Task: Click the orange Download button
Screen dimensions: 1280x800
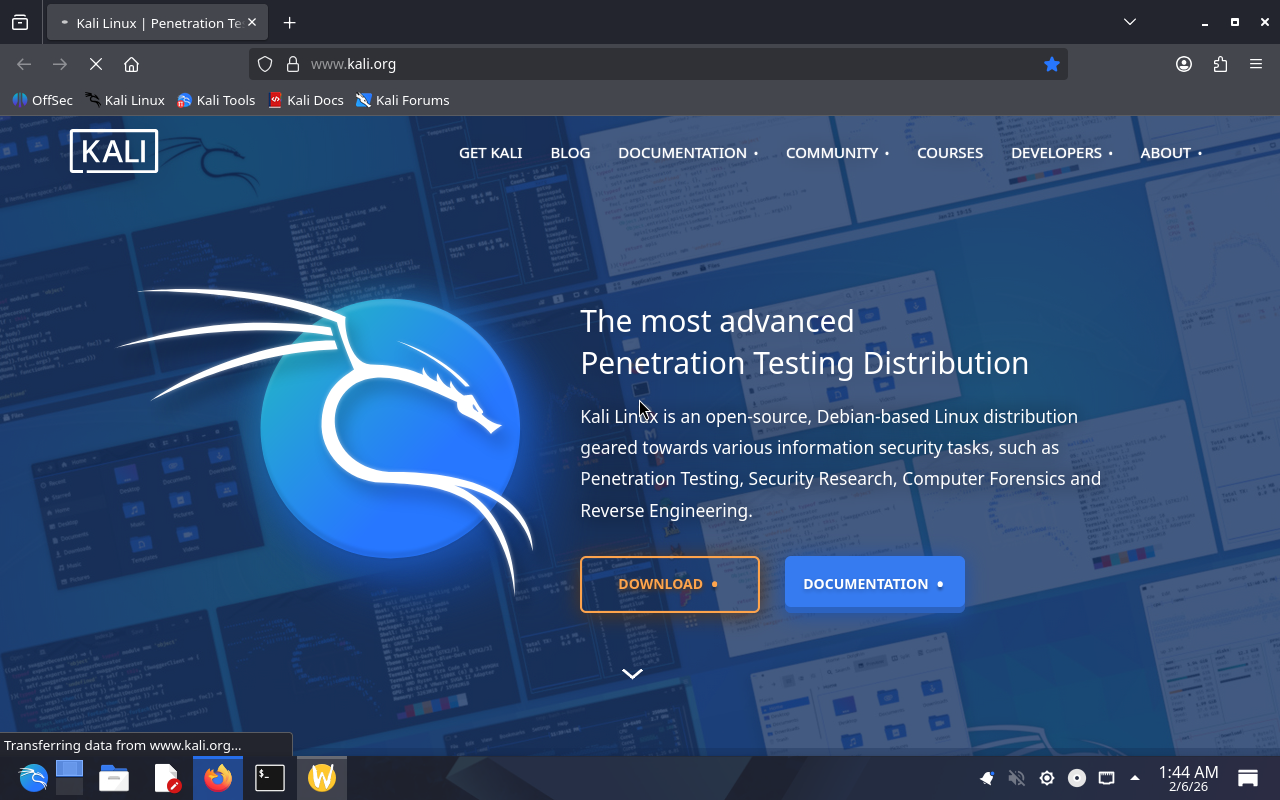Action: click(669, 584)
